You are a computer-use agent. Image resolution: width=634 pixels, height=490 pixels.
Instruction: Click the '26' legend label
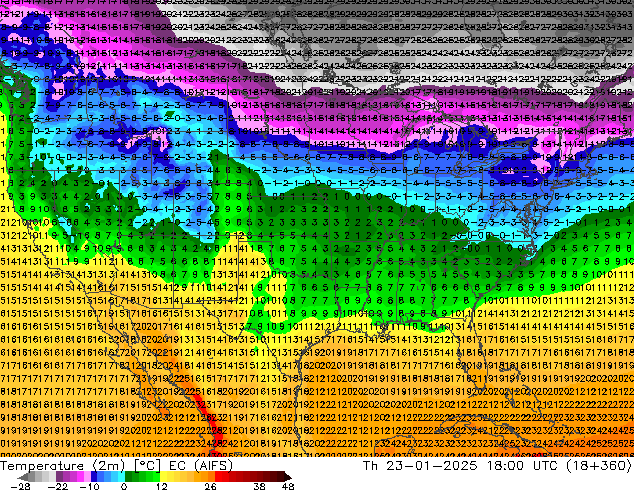(210, 486)
